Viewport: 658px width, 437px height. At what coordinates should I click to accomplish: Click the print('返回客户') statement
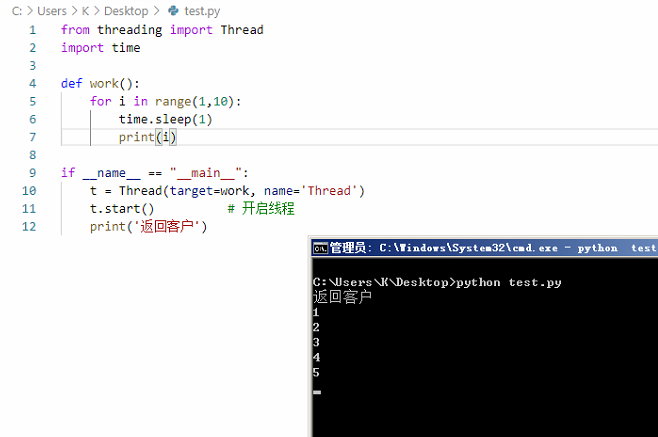[148, 227]
